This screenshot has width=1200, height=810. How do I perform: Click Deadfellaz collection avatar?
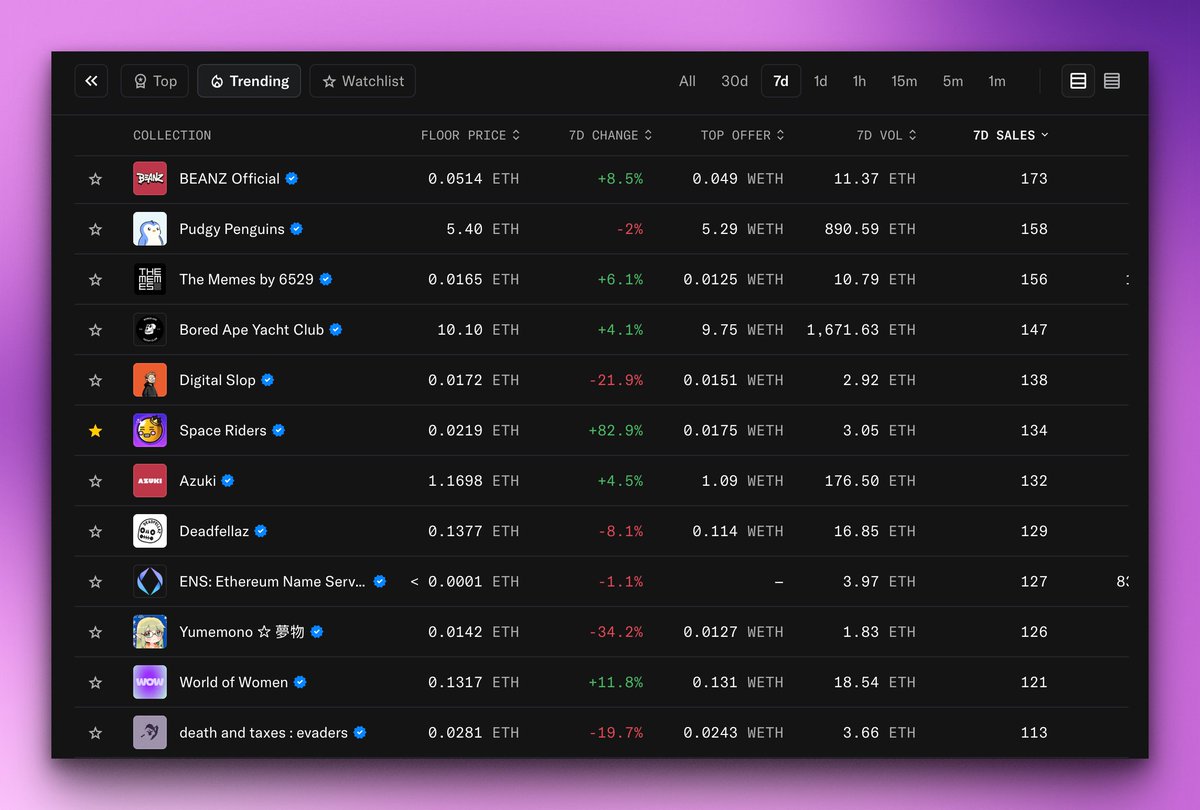coord(150,531)
